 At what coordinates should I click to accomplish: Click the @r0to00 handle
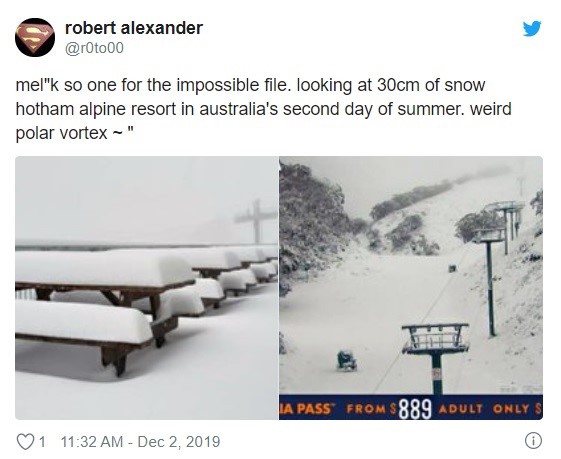[x=94, y=48]
